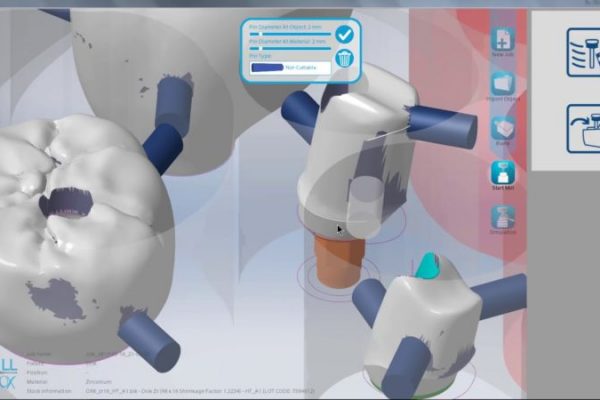Adjust the Pin Diameter At Object slider
This screenshot has height=400, width=600.
point(290,33)
